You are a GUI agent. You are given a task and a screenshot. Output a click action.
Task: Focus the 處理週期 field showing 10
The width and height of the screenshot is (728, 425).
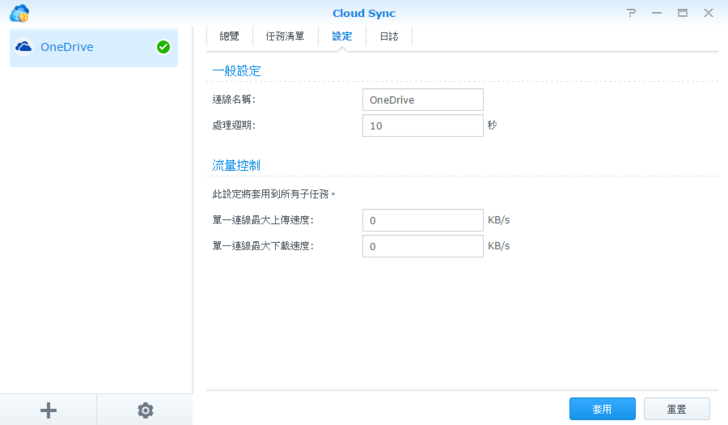(422, 126)
